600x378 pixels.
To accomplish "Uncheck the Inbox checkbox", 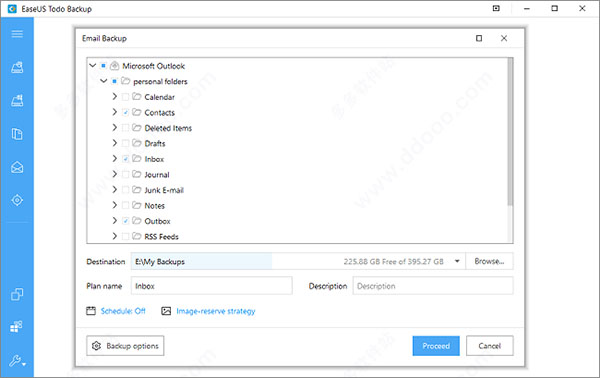I will pyautogui.click(x=125, y=159).
